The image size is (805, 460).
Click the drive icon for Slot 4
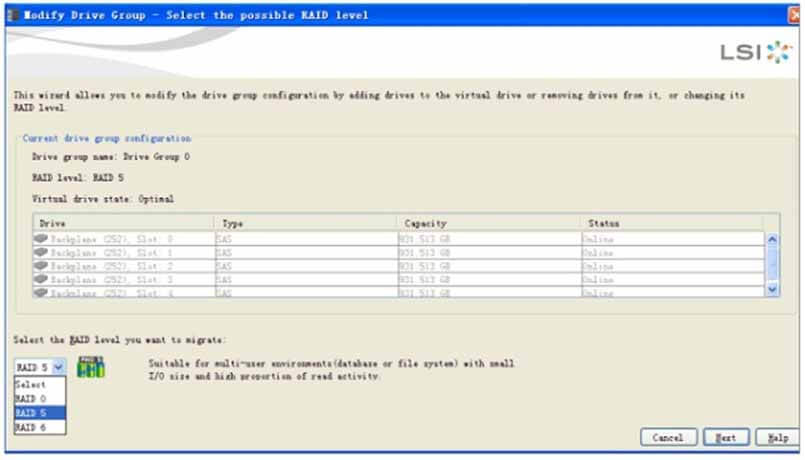[41, 291]
